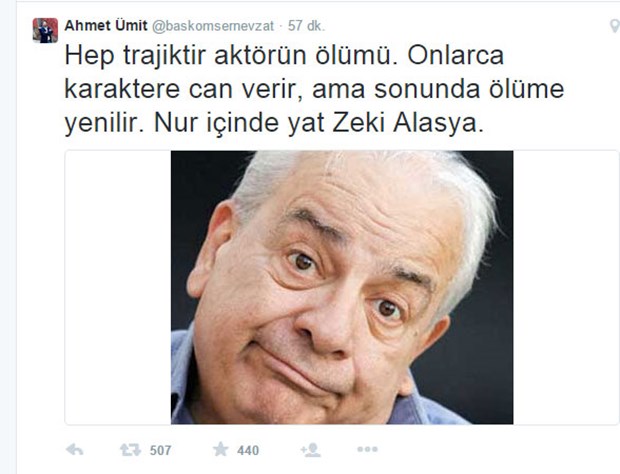Click white media card area right of the photo
620x474 pixels.
(565, 287)
